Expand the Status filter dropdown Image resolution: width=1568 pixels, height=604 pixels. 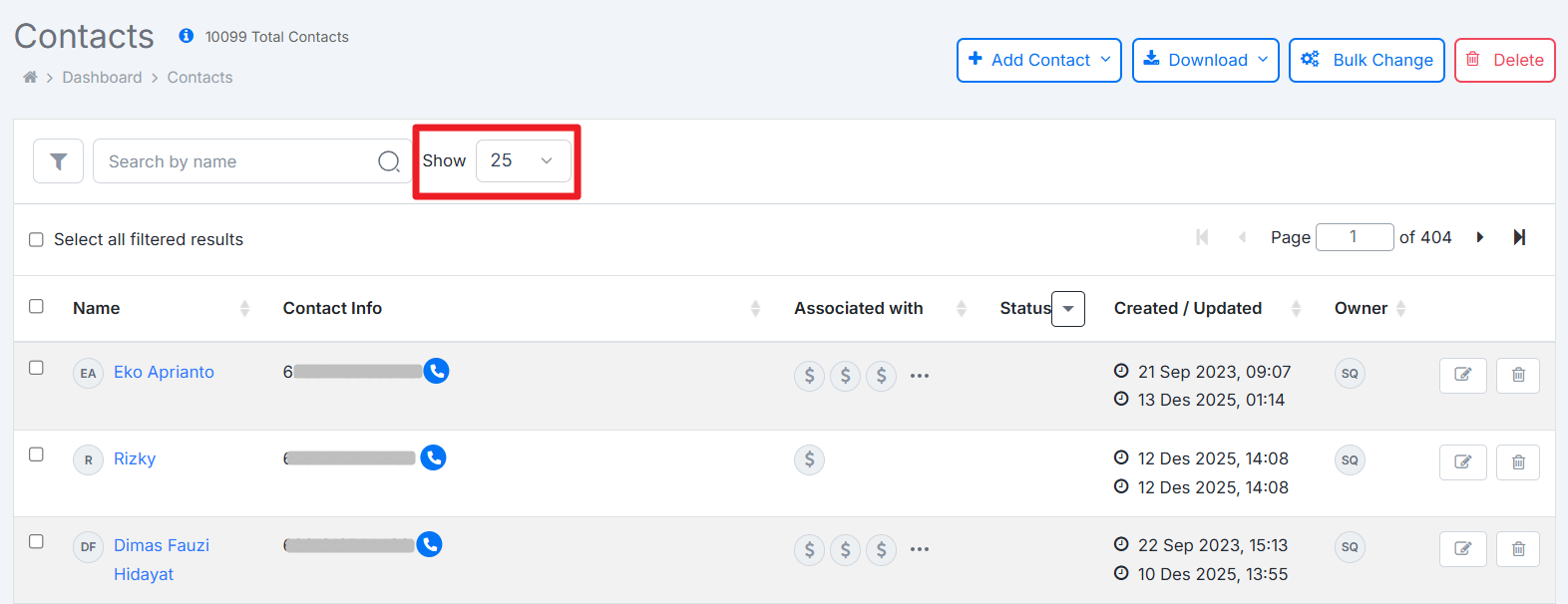1068,309
